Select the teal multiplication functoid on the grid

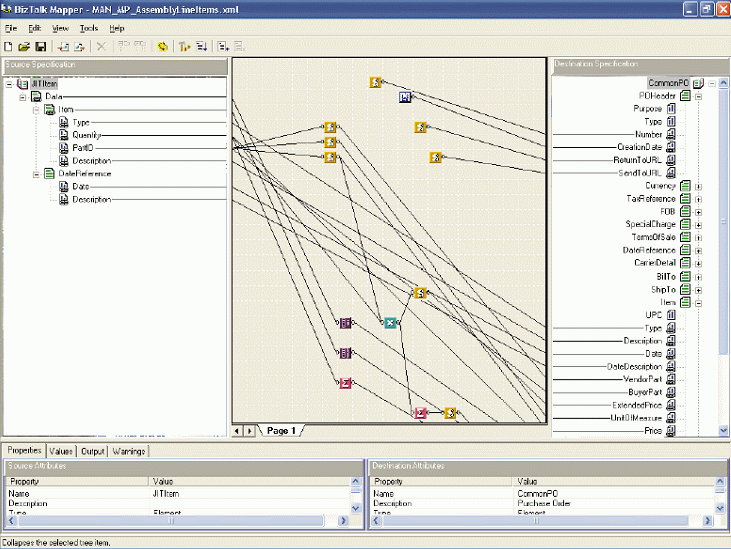click(x=390, y=323)
